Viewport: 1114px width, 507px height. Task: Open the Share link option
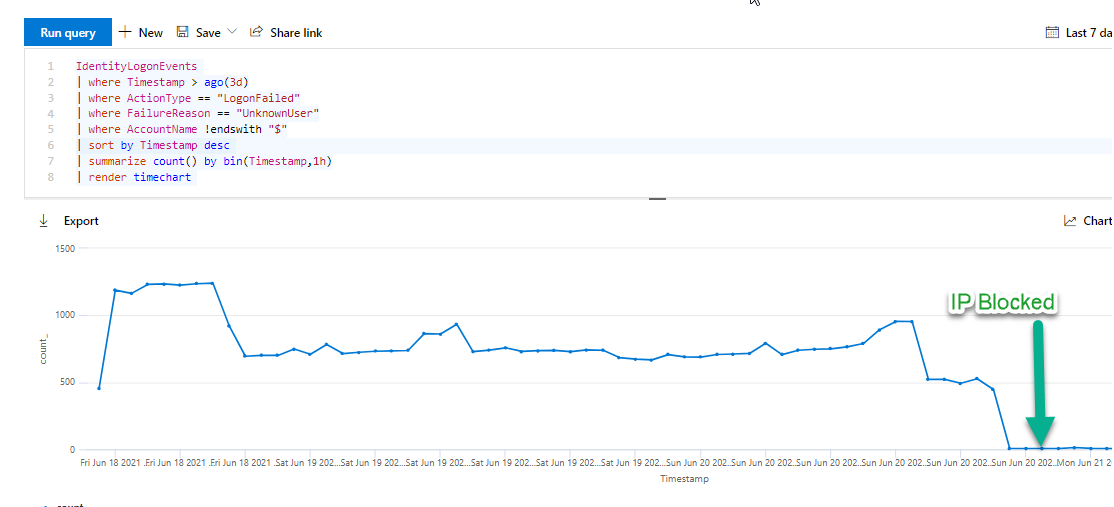286,33
